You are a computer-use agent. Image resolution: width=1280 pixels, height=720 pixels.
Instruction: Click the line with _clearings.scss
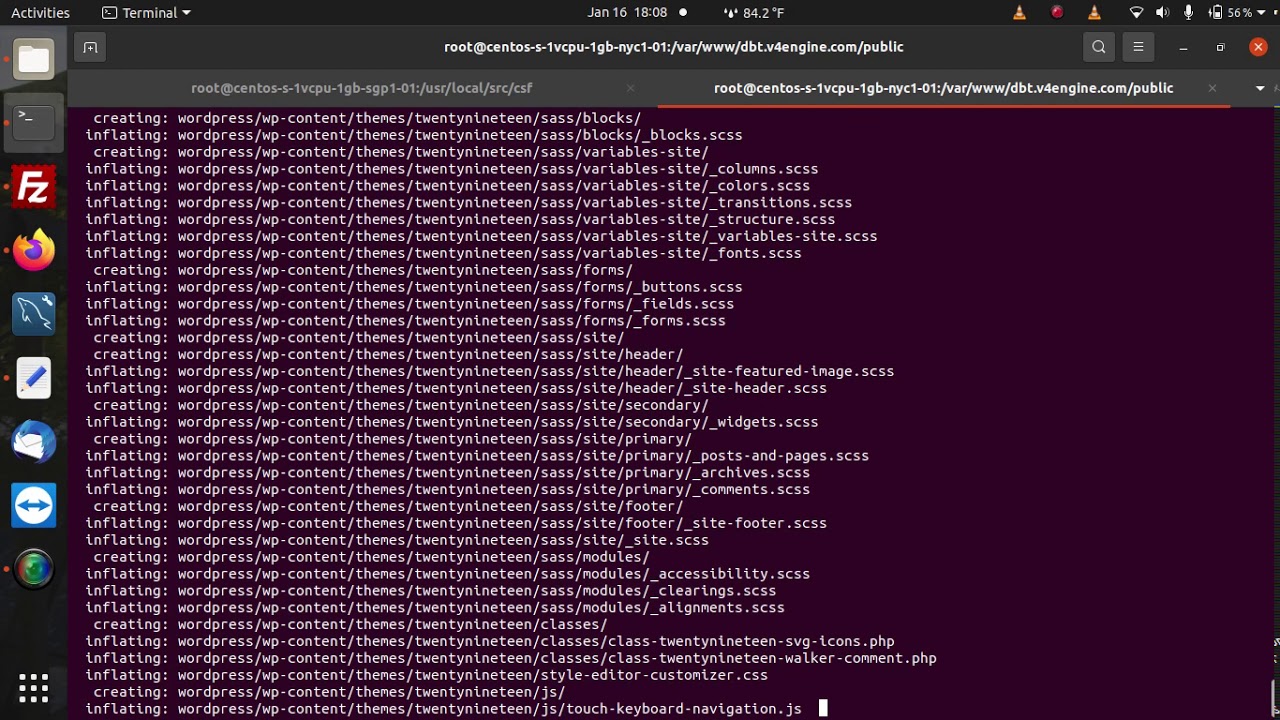[x=431, y=591]
